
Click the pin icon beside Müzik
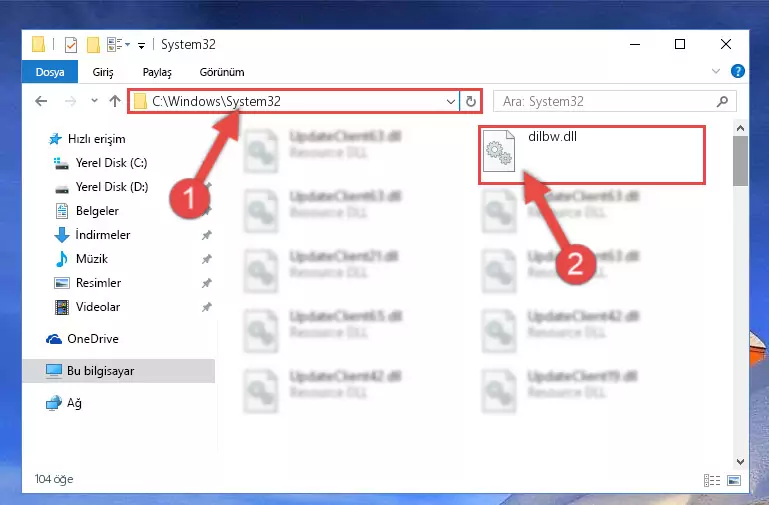point(206,259)
